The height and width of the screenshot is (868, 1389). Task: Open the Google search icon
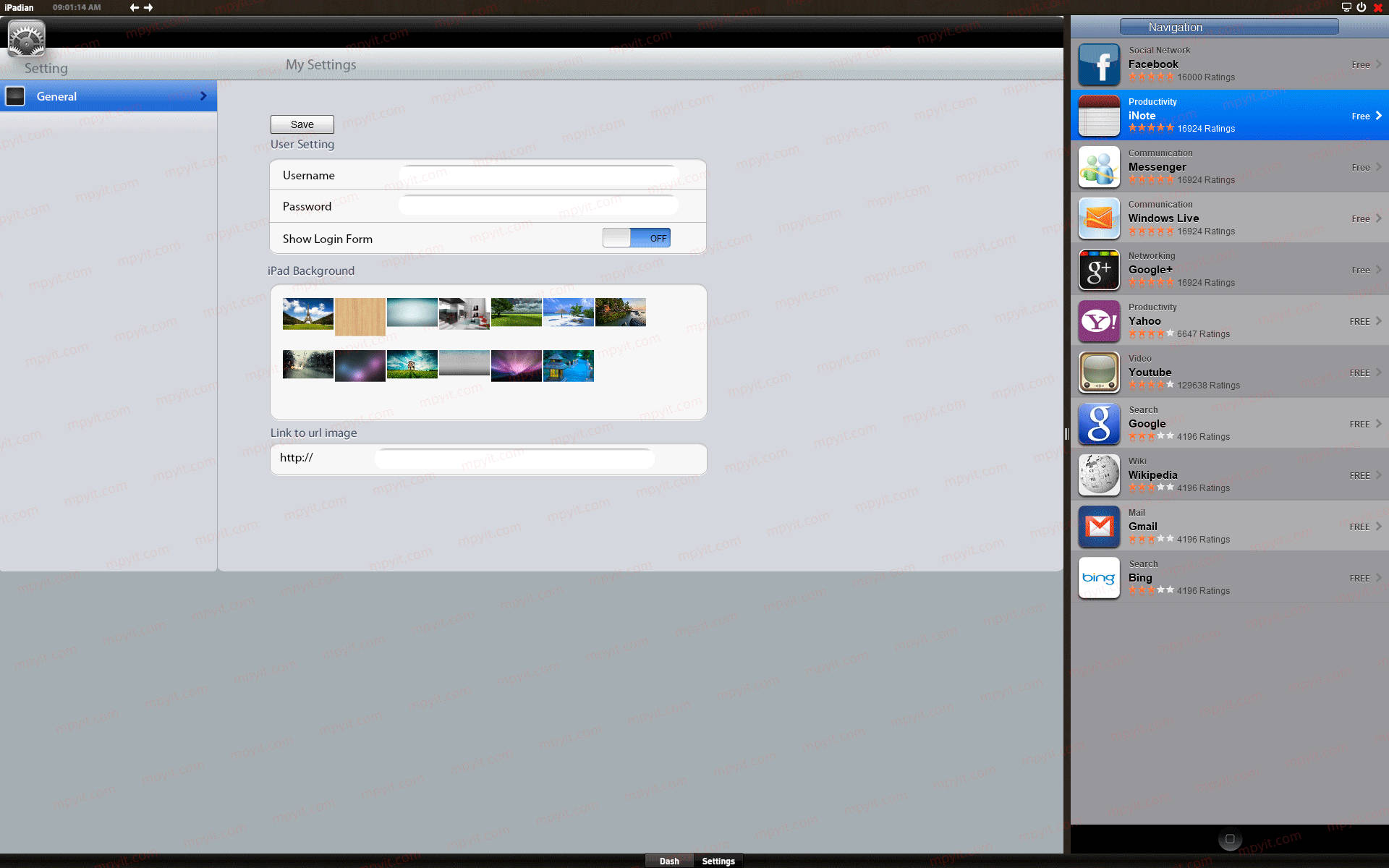[1099, 424]
